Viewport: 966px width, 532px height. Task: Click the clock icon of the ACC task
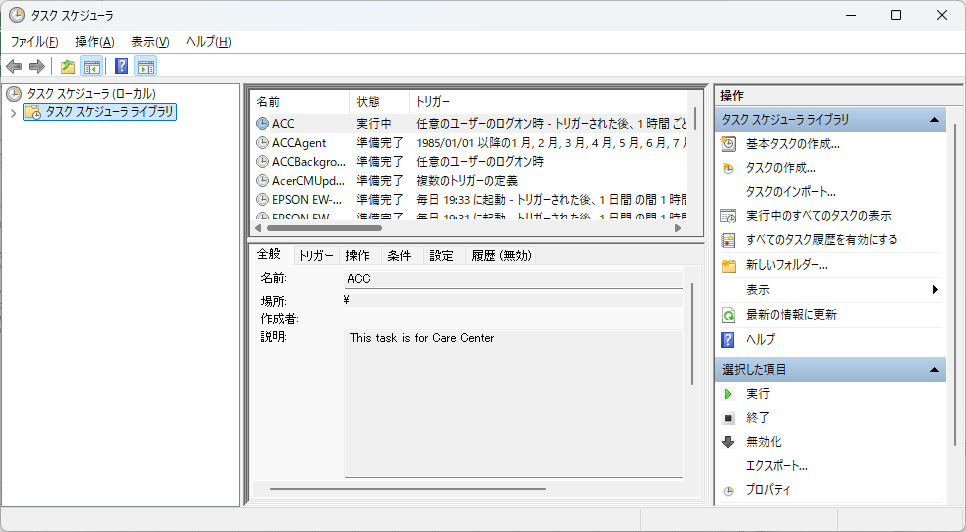pos(262,124)
